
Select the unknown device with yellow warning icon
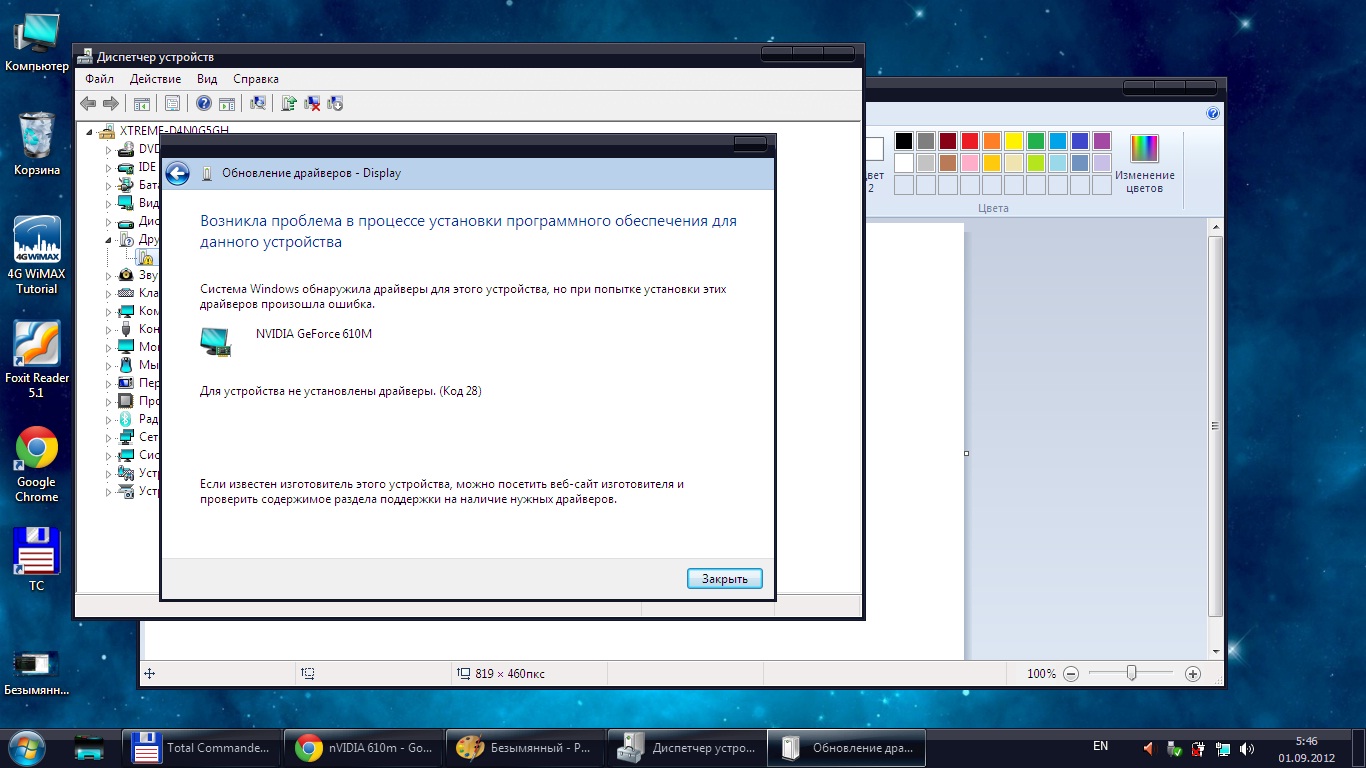pos(145,257)
